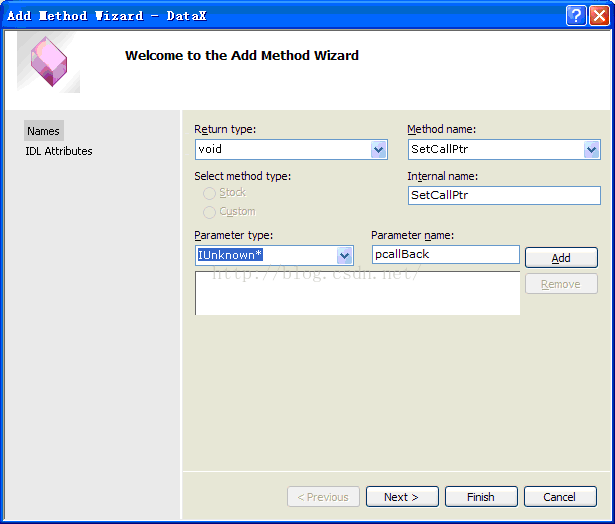
Task: Click the Parameter name pcallBack field
Action: click(446, 255)
